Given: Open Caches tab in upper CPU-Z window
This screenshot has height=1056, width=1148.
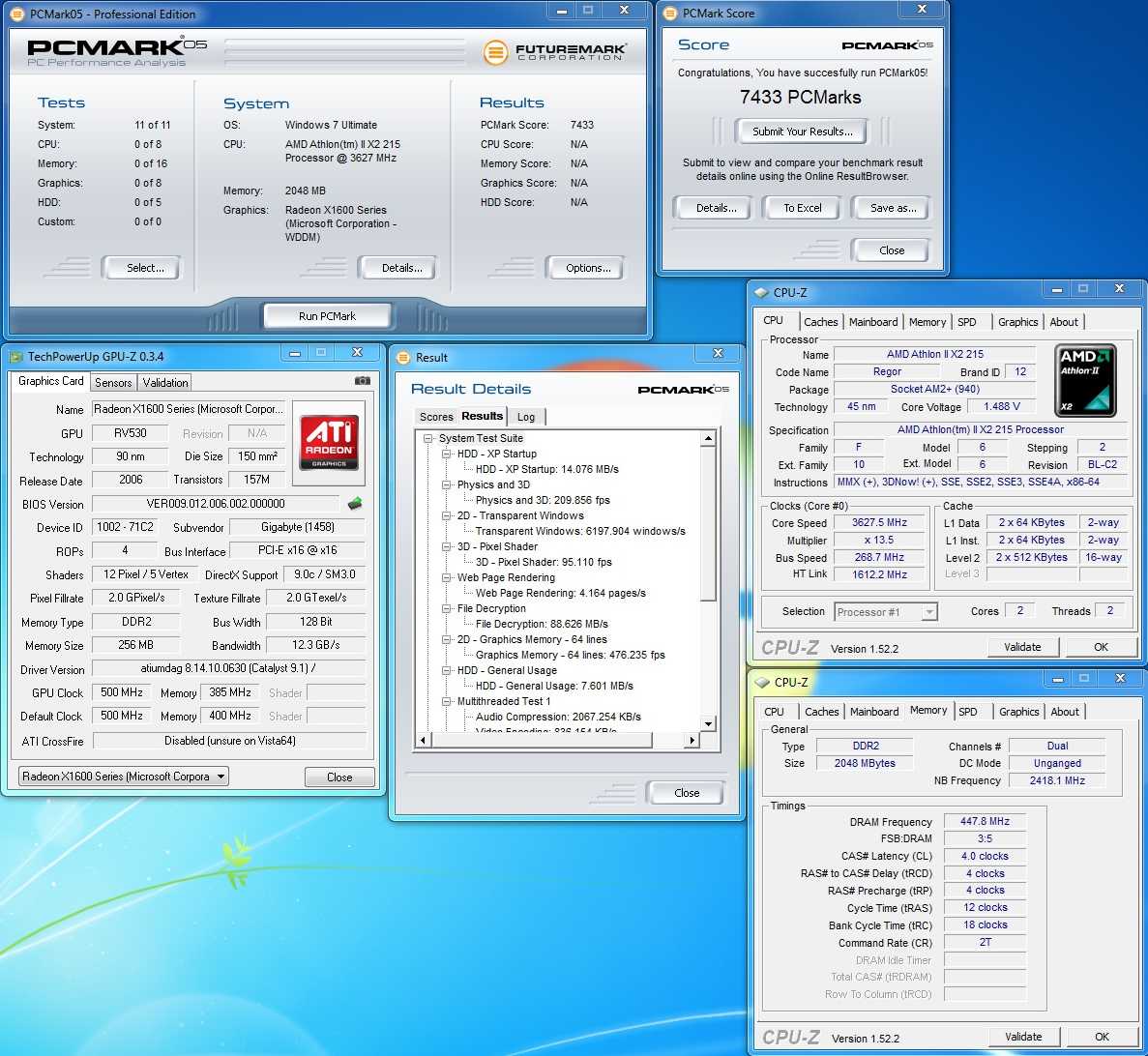Looking at the screenshot, I should [x=820, y=322].
